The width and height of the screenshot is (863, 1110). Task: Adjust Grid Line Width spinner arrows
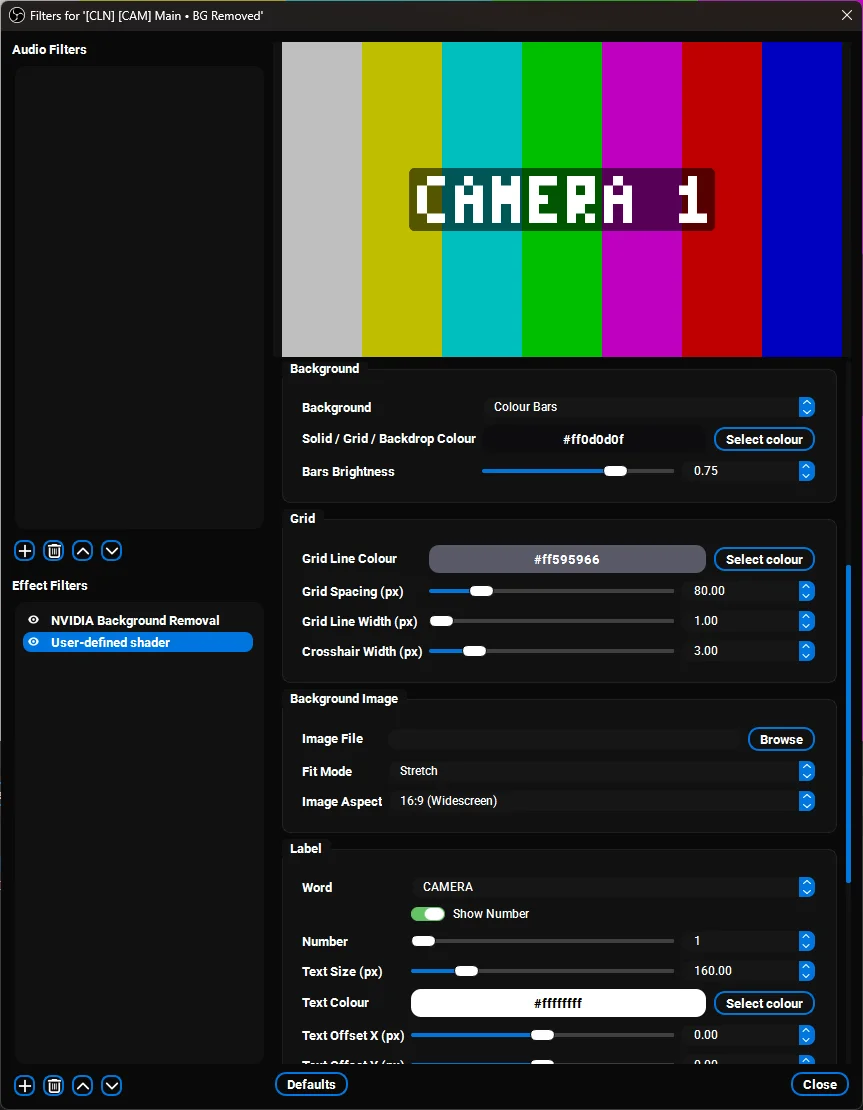806,621
